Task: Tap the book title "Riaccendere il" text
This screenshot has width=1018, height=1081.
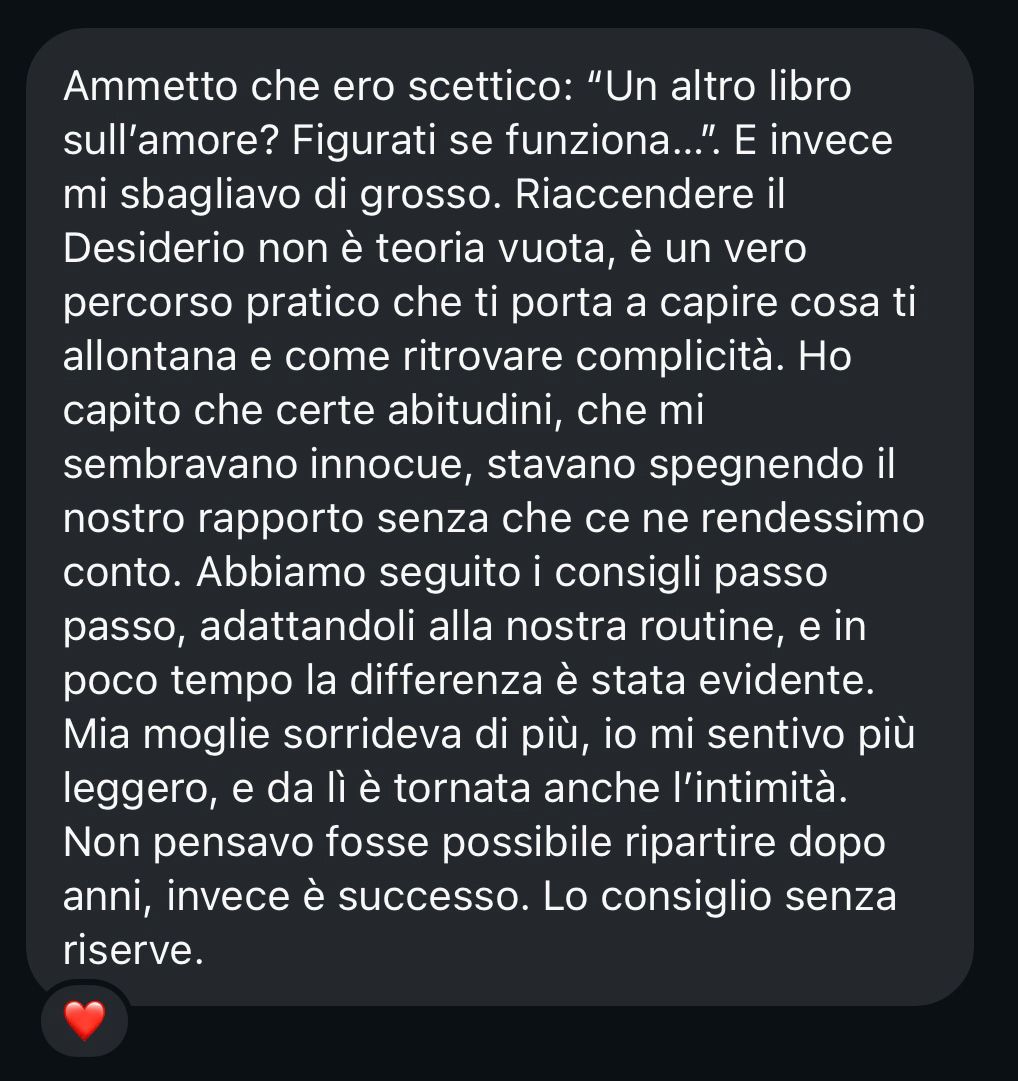Action: point(650,194)
